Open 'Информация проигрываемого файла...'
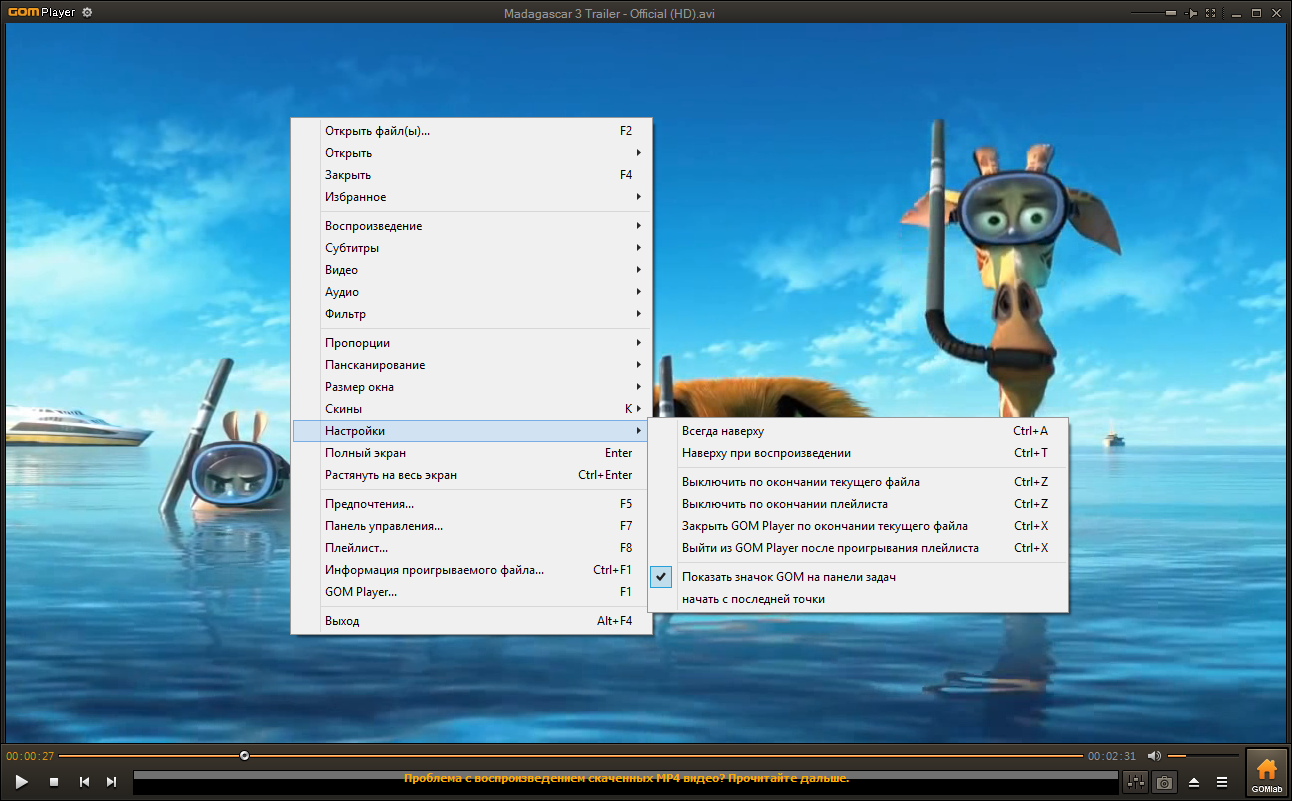Screen dimensions: 1292x801 pyautogui.click(x=471, y=570)
